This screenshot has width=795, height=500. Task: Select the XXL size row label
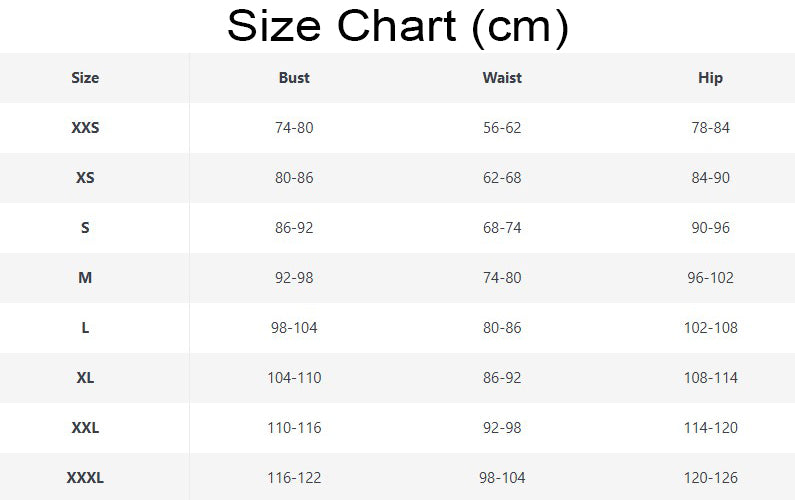tap(85, 428)
